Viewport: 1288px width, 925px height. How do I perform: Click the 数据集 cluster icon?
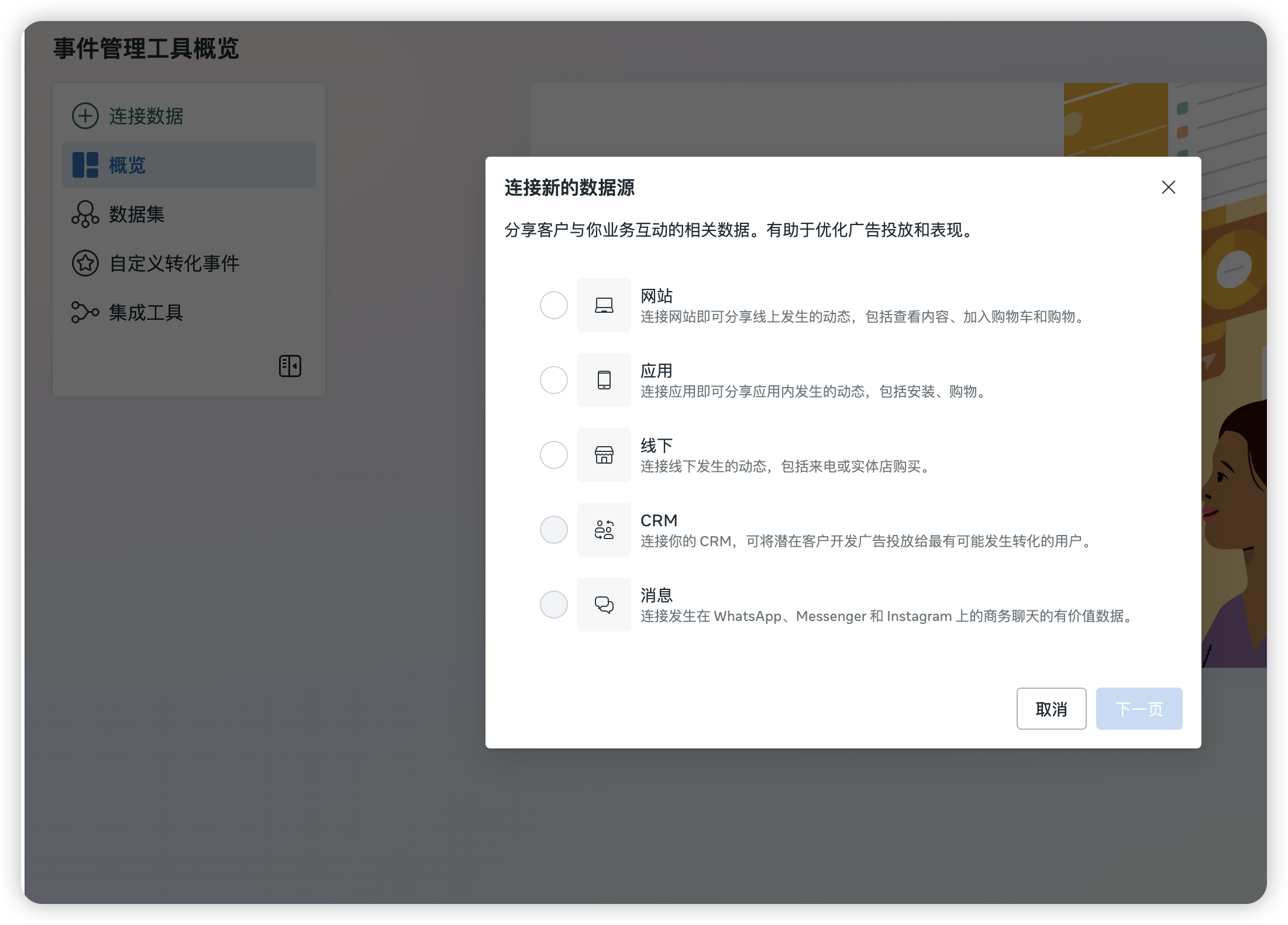85,214
